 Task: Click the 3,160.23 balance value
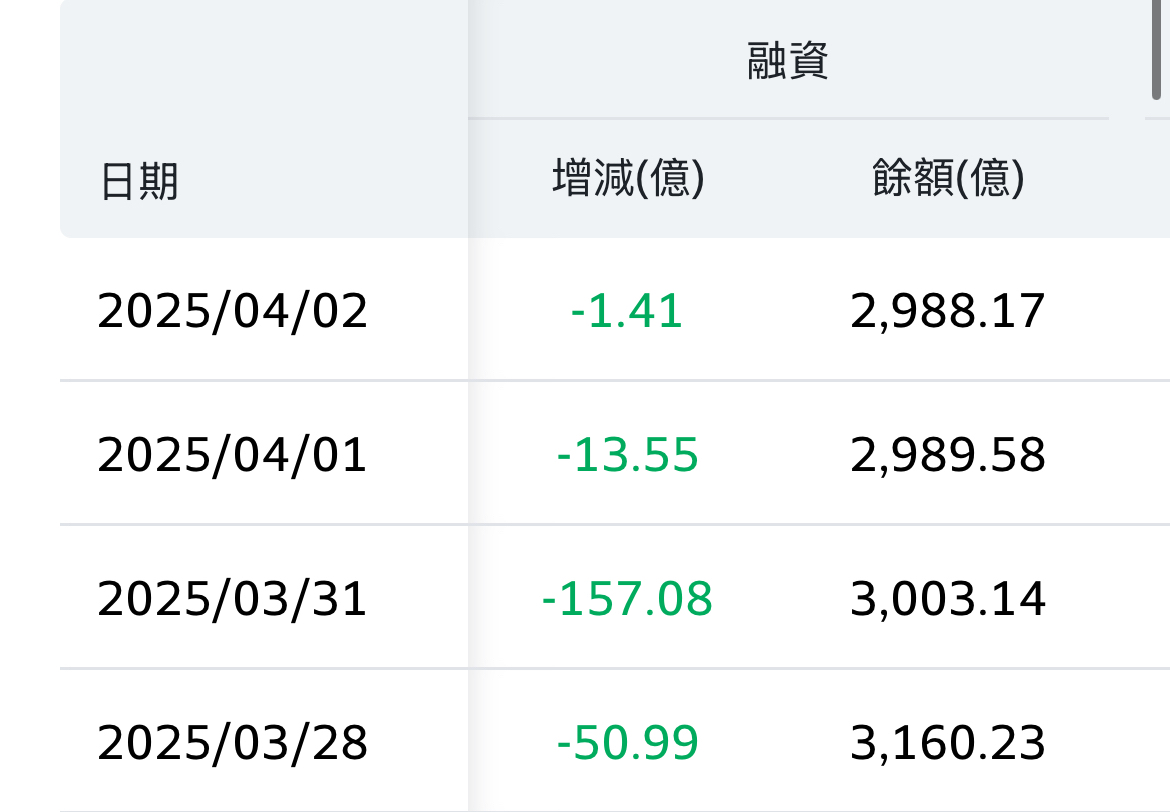click(948, 743)
